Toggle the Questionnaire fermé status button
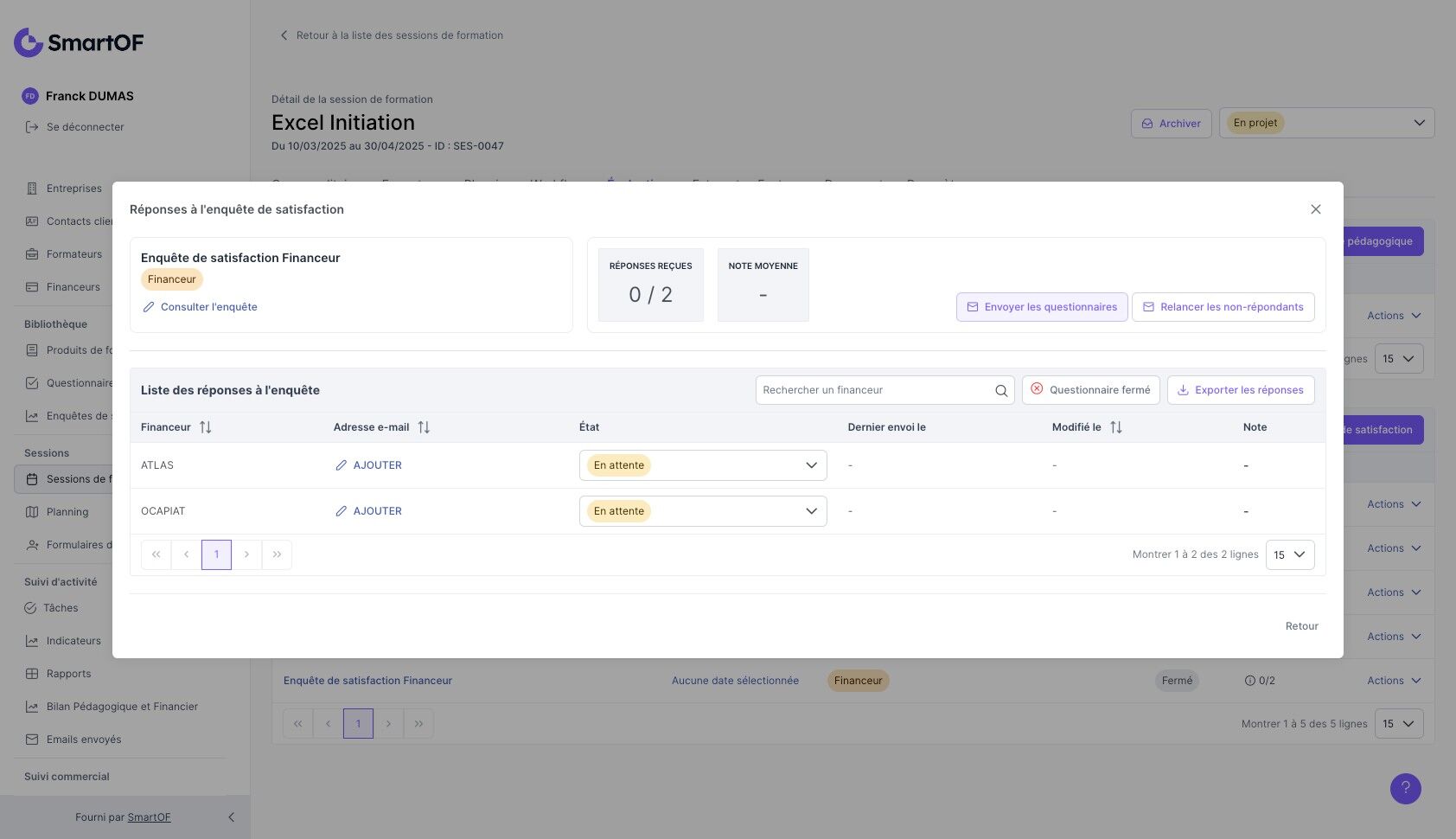 point(1090,390)
